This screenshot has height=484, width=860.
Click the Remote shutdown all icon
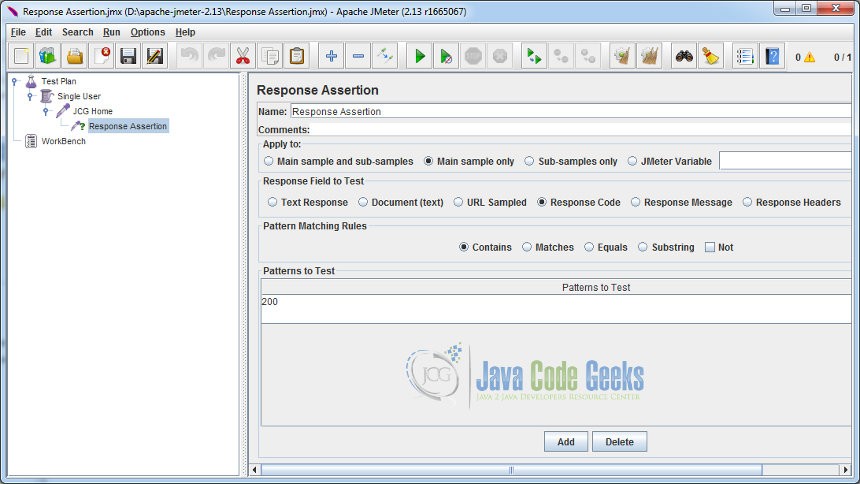tap(588, 56)
